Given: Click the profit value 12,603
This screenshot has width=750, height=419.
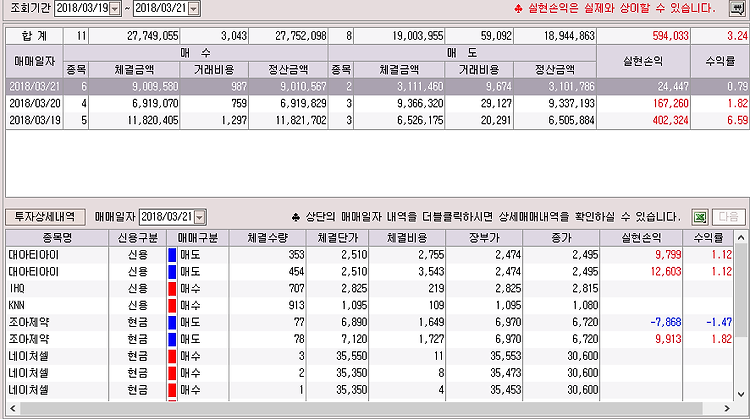Looking at the screenshot, I should coord(666,272).
